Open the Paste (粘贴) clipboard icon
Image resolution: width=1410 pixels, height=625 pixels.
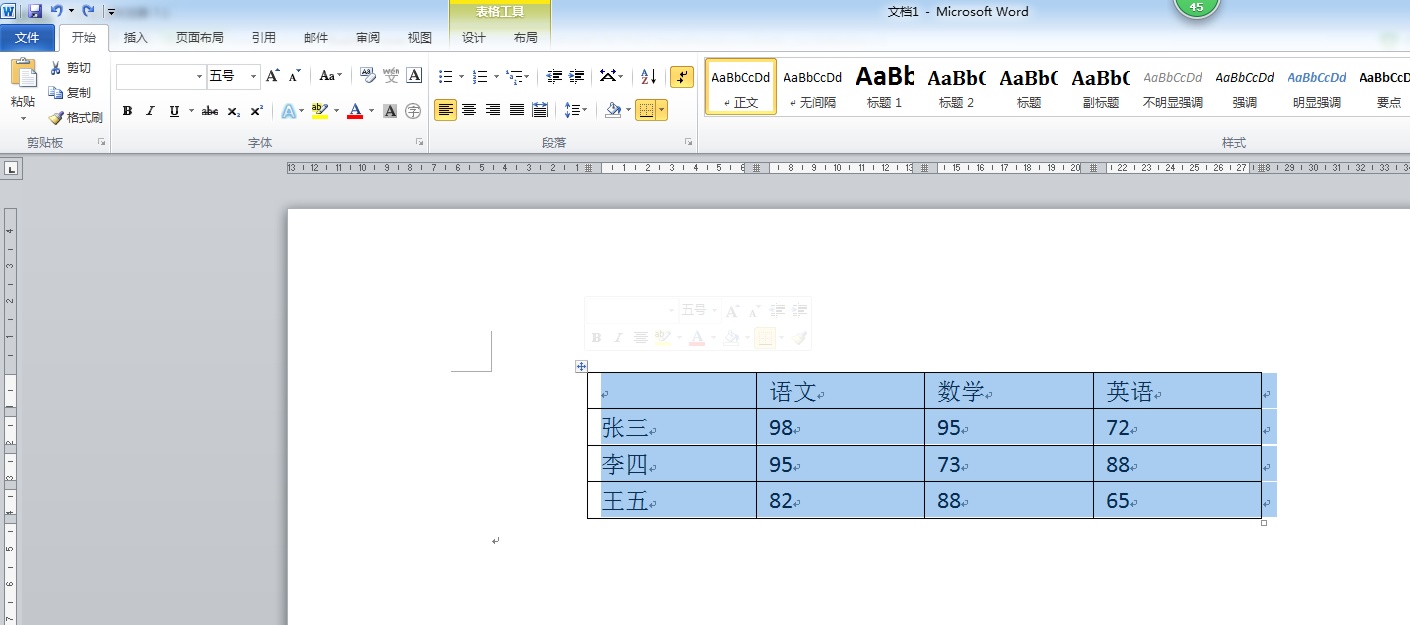click(22, 73)
